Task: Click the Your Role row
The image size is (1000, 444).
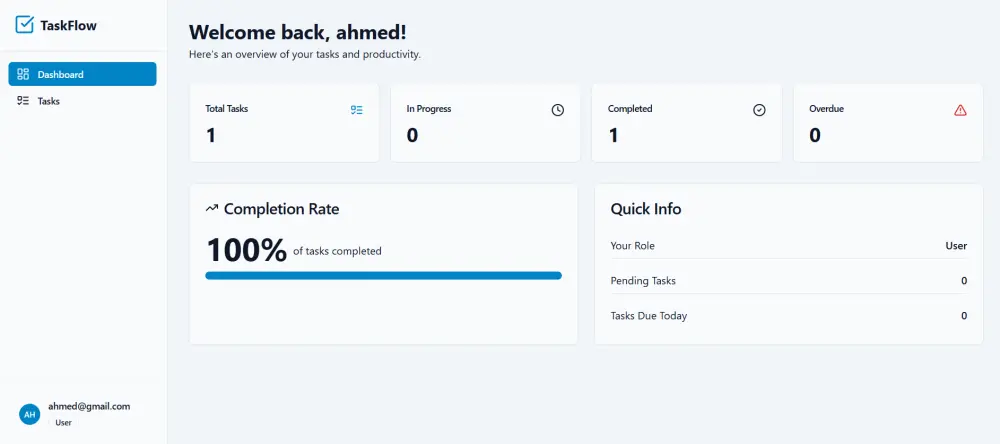Action: pyautogui.click(x=788, y=246)
